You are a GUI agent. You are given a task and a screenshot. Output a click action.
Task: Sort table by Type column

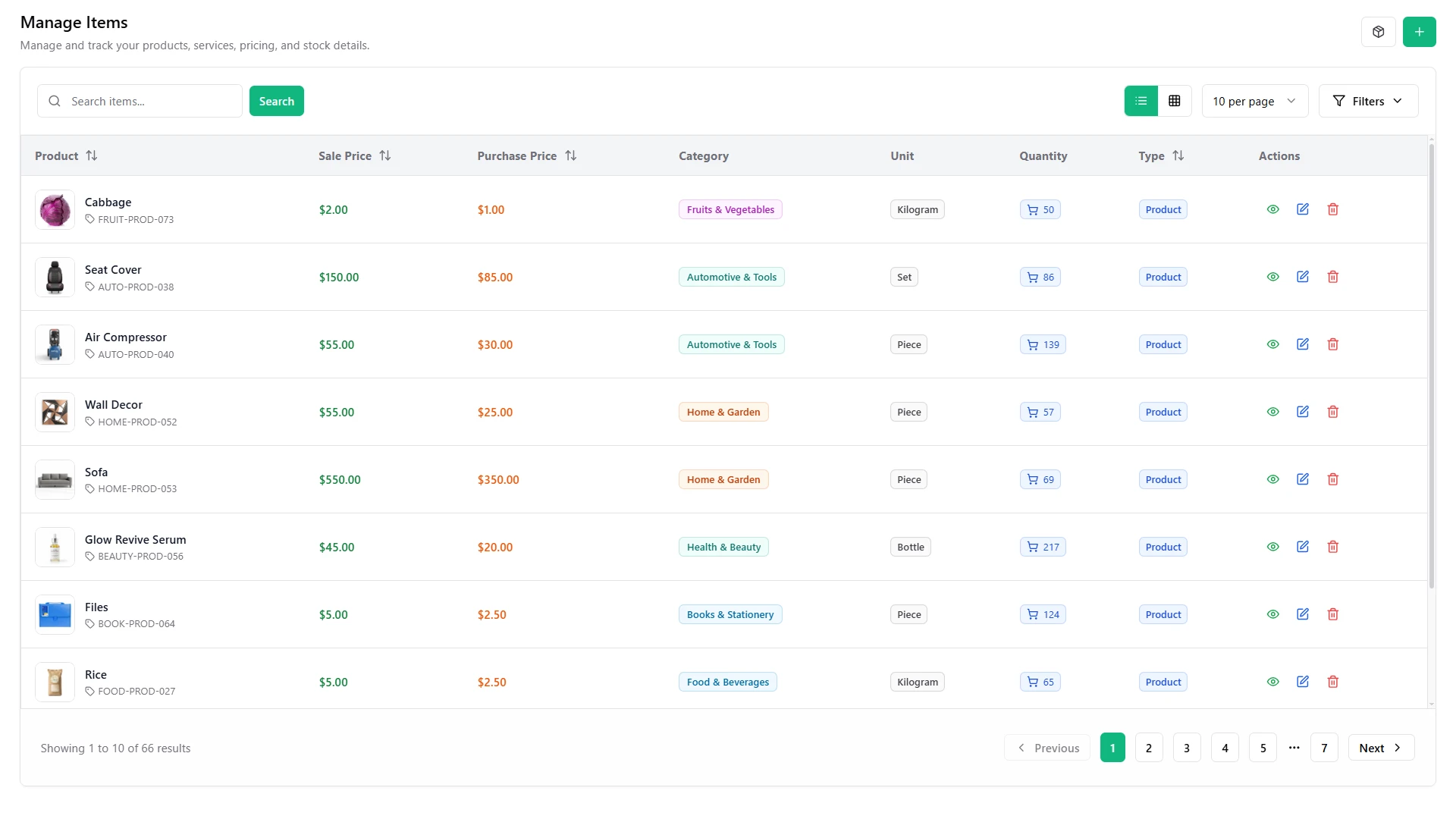1161,155
